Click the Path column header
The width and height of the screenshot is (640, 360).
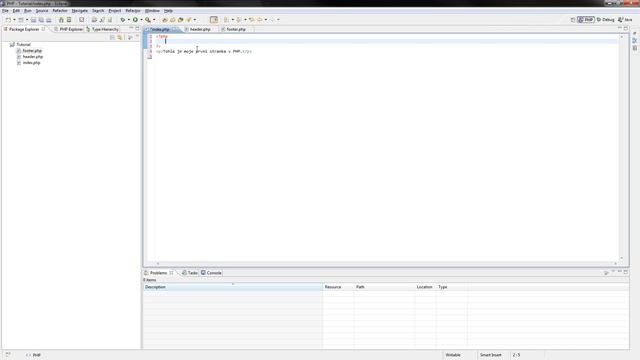tap(384, 287)
